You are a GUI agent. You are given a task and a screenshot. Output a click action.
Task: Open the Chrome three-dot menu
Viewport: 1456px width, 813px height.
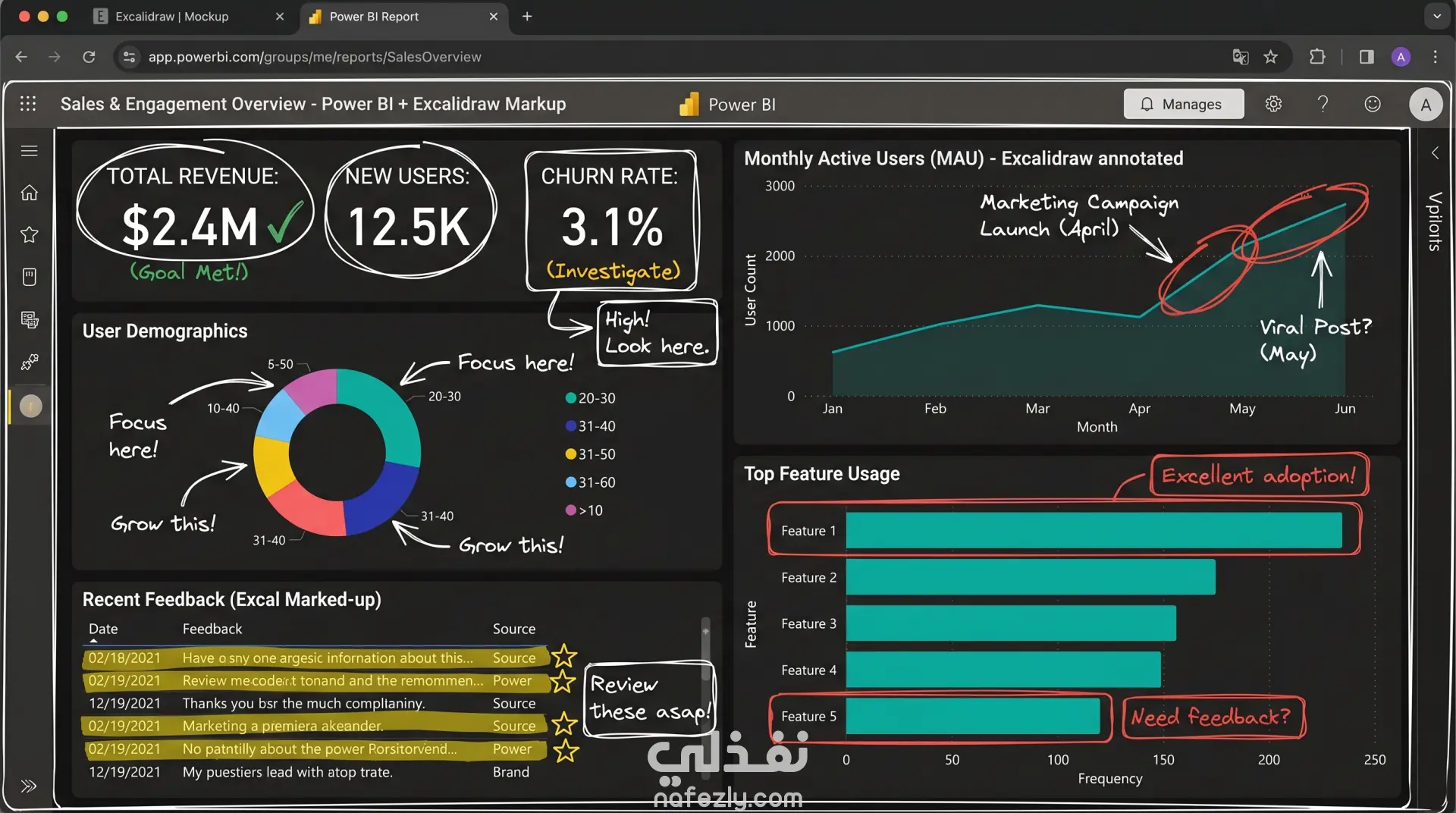pyautogui.click(x=1436, y=57)
